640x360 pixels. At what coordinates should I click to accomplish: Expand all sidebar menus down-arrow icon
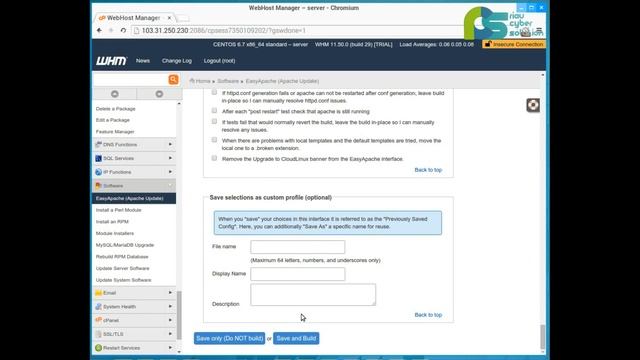tap(159, 94)
